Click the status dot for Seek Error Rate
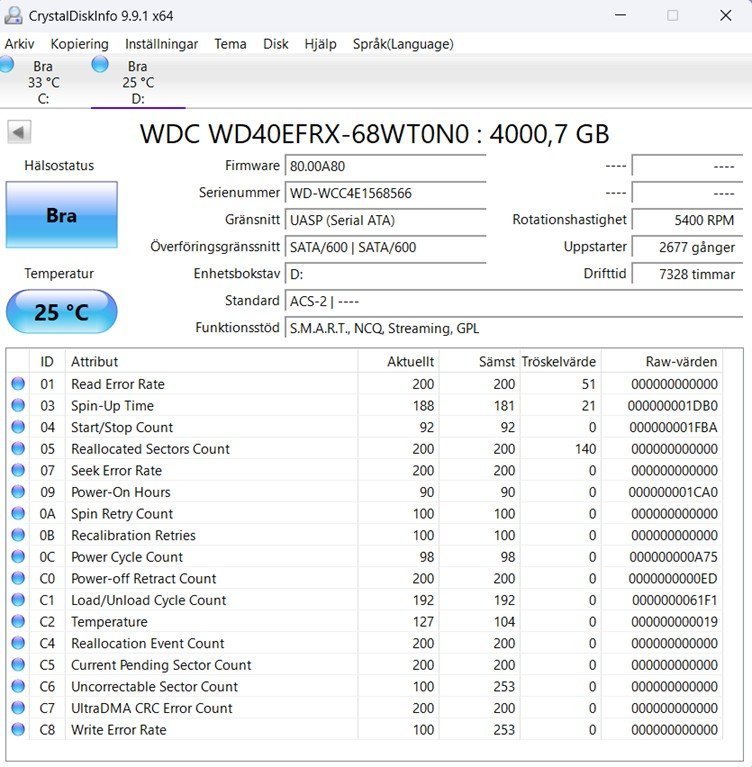This screenshot has width=752, height=767. click(18, 470)
